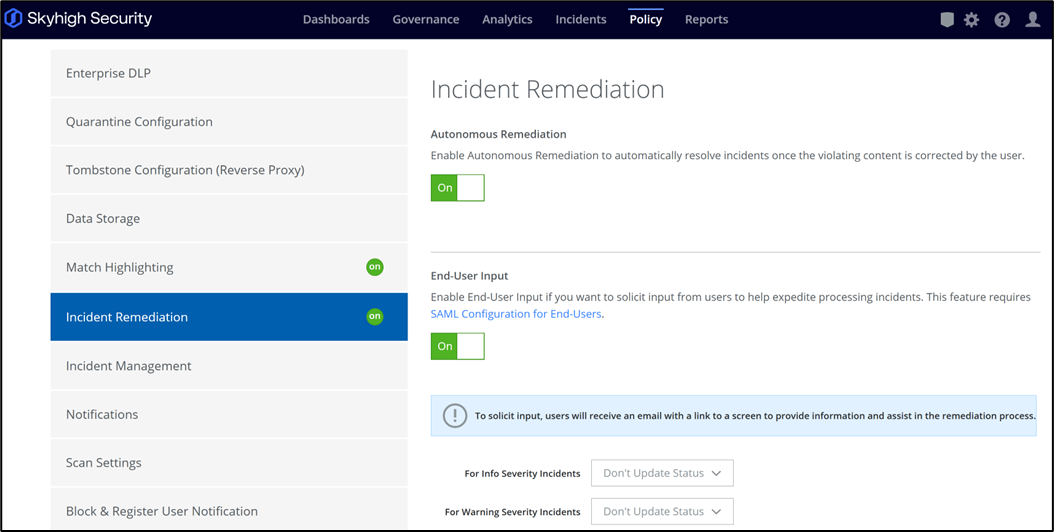The height and width of the screenshot is (532, 1054).
Task: Follow SAML Configuration for End-Users link
Action: [516, 313]
